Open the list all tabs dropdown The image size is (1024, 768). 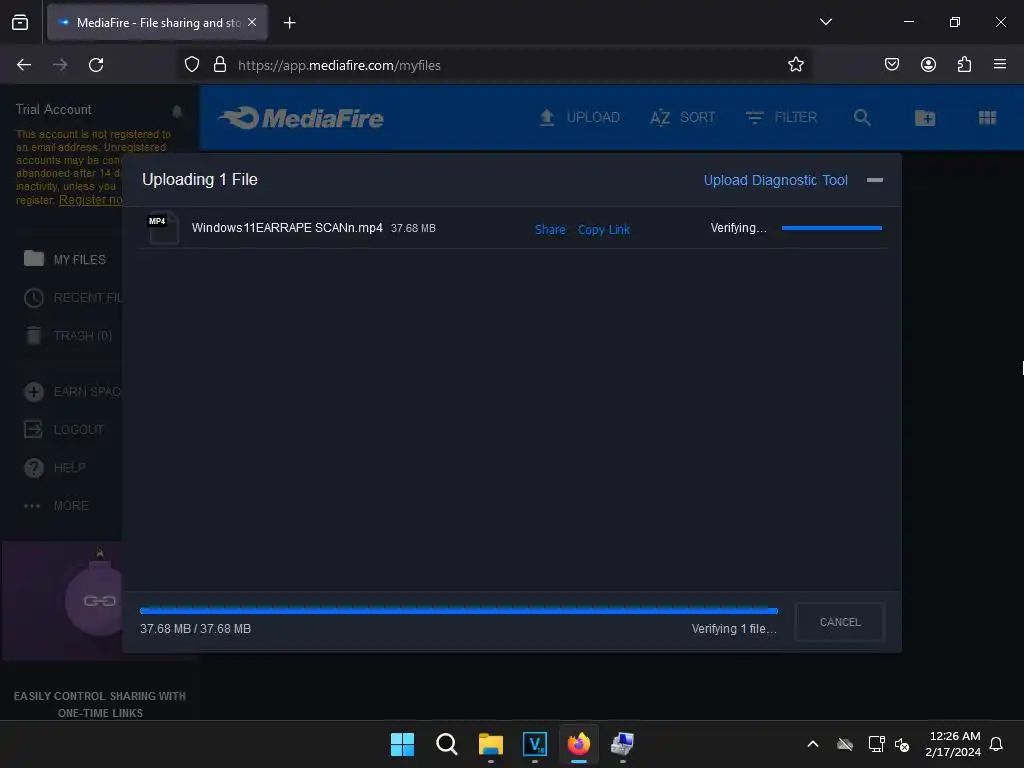coord(825,22)
